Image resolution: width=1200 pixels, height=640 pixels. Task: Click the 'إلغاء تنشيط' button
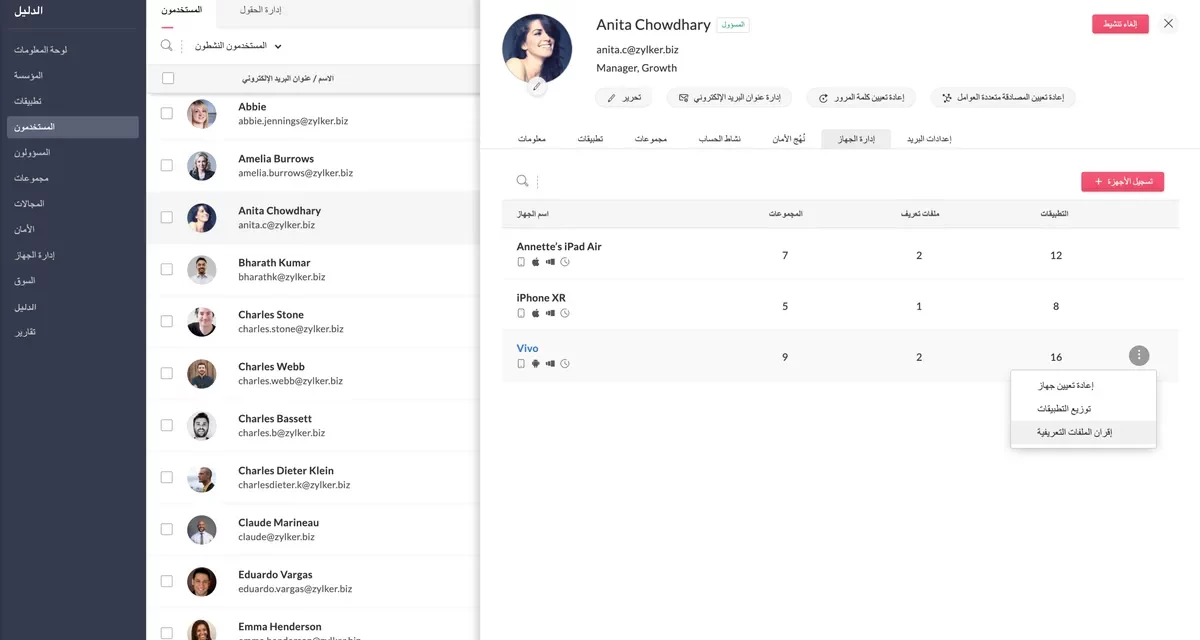pos(1120,24)
